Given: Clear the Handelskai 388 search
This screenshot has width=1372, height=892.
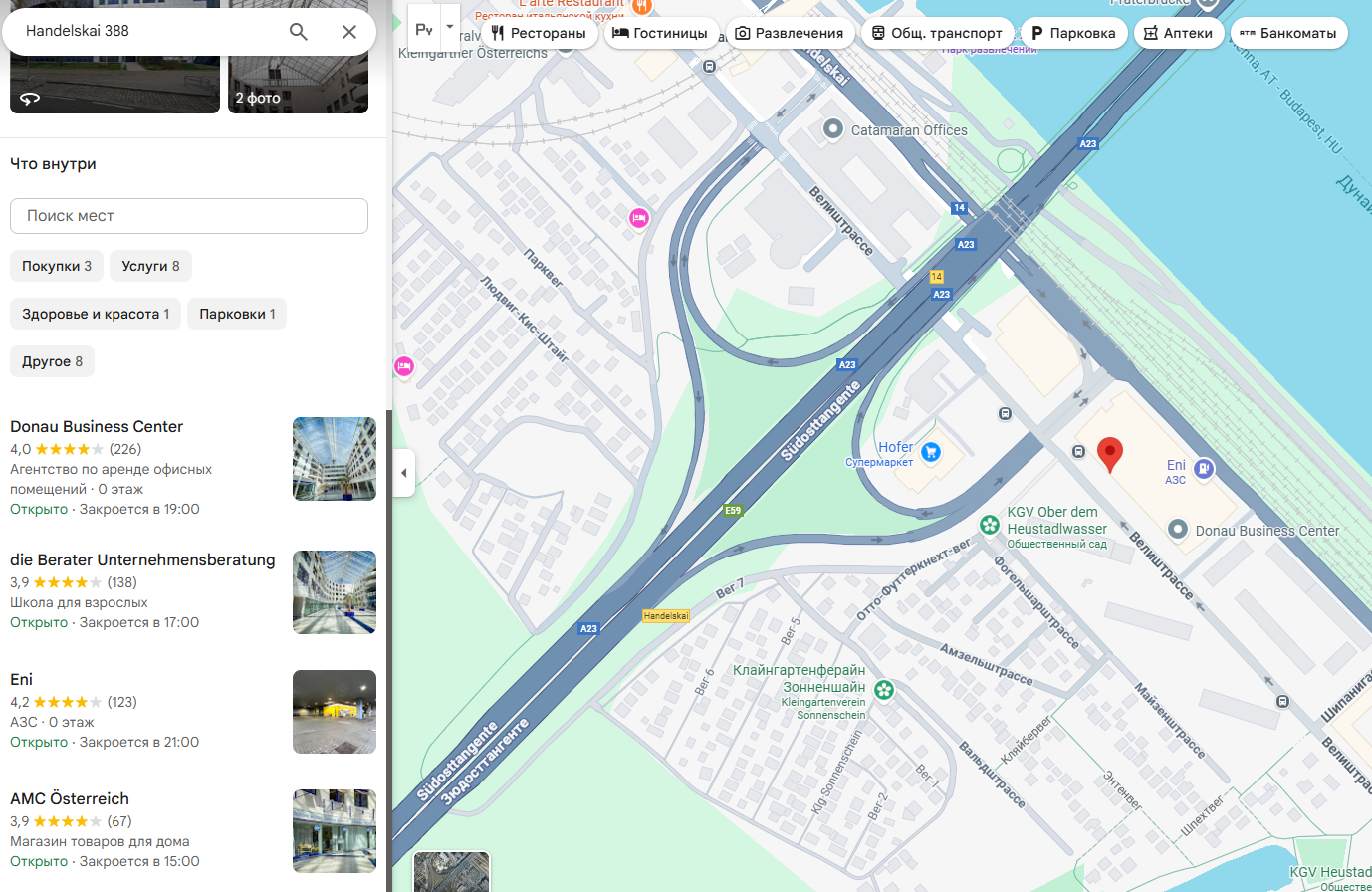Looking at the screenshot, I should (x=348, y=32).
